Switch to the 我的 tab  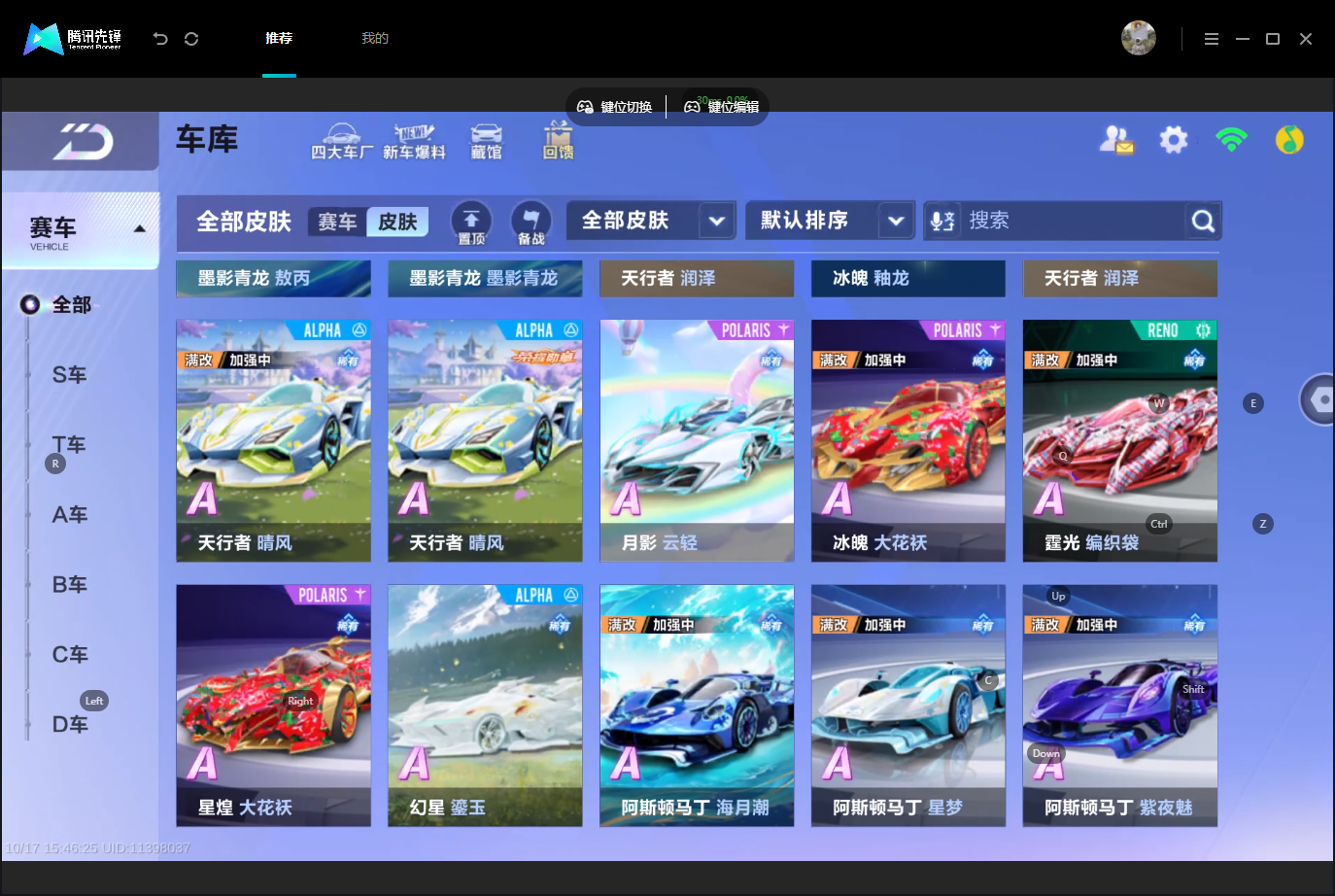tap(375, 39)
